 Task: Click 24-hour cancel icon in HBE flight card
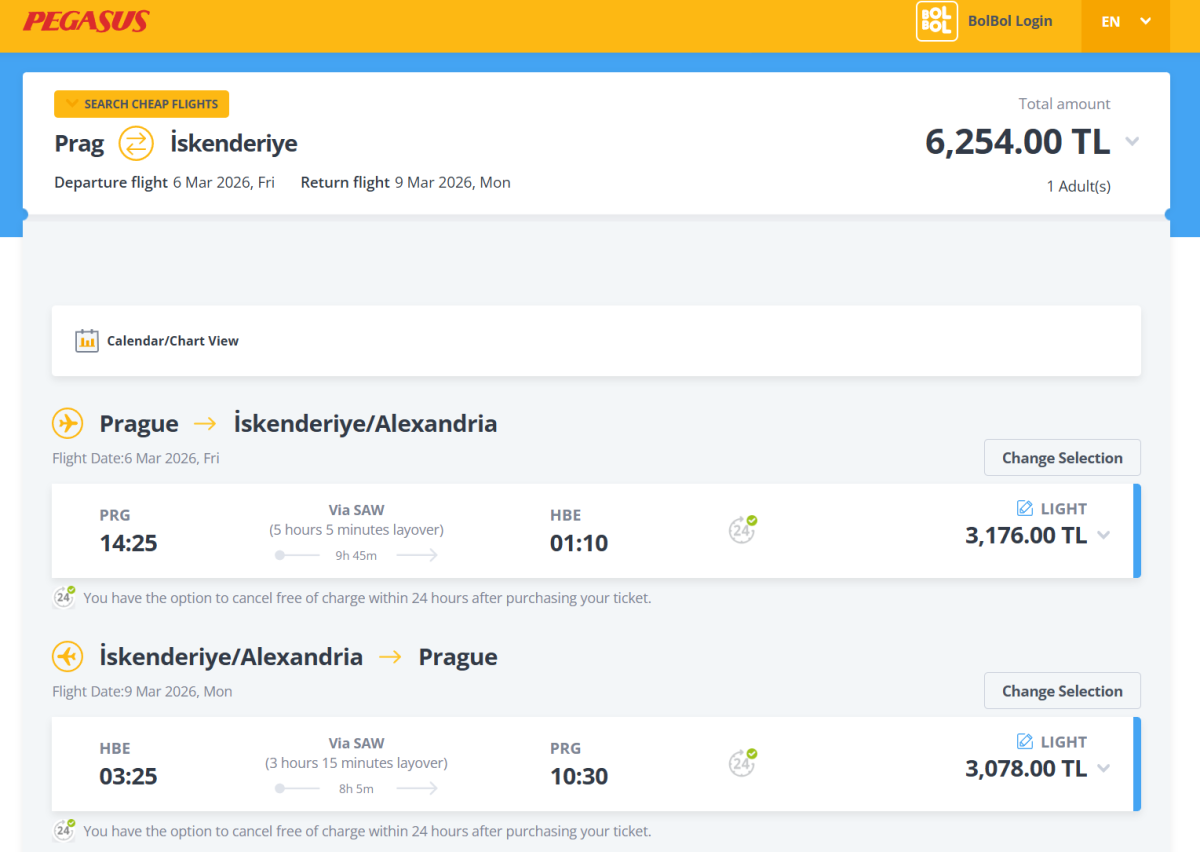[741, 763]
